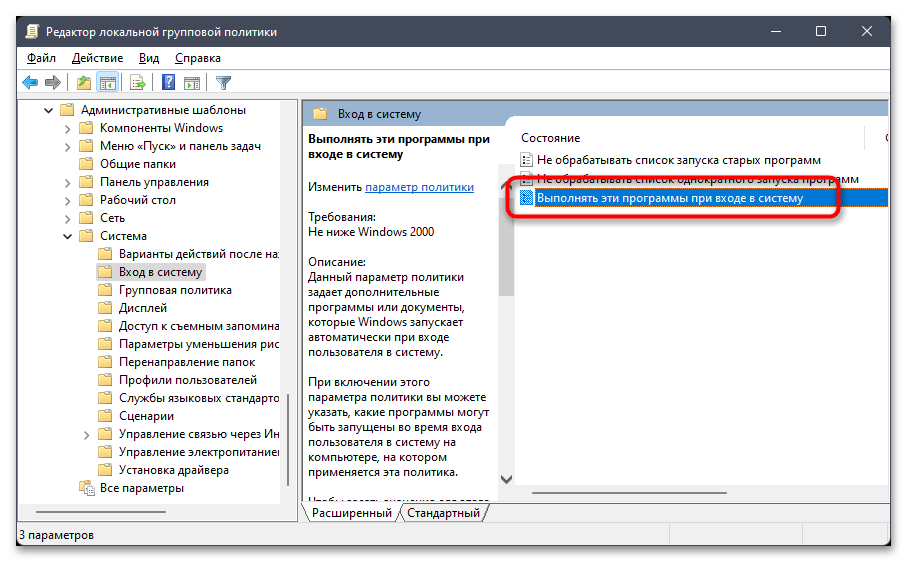Expand the Компоненты Windows node
Screen dimensions: 907x562
(x=68, y=128)
